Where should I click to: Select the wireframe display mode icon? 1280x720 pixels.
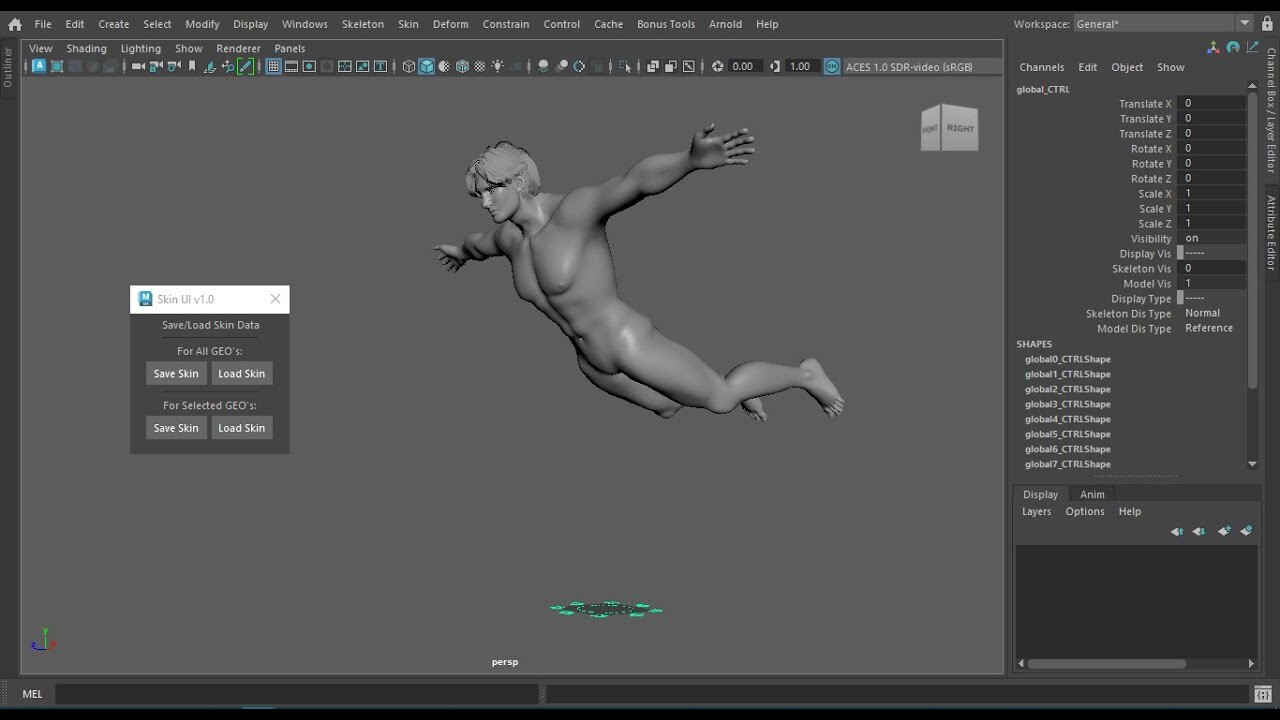pyautogui.click(x=409, y=66)
